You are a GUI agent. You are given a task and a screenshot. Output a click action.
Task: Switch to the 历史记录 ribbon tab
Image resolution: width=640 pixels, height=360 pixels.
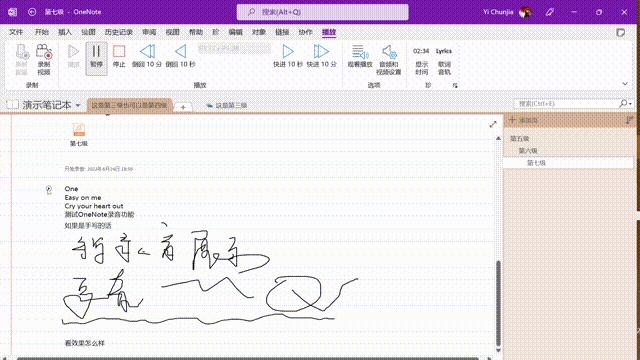119,32
